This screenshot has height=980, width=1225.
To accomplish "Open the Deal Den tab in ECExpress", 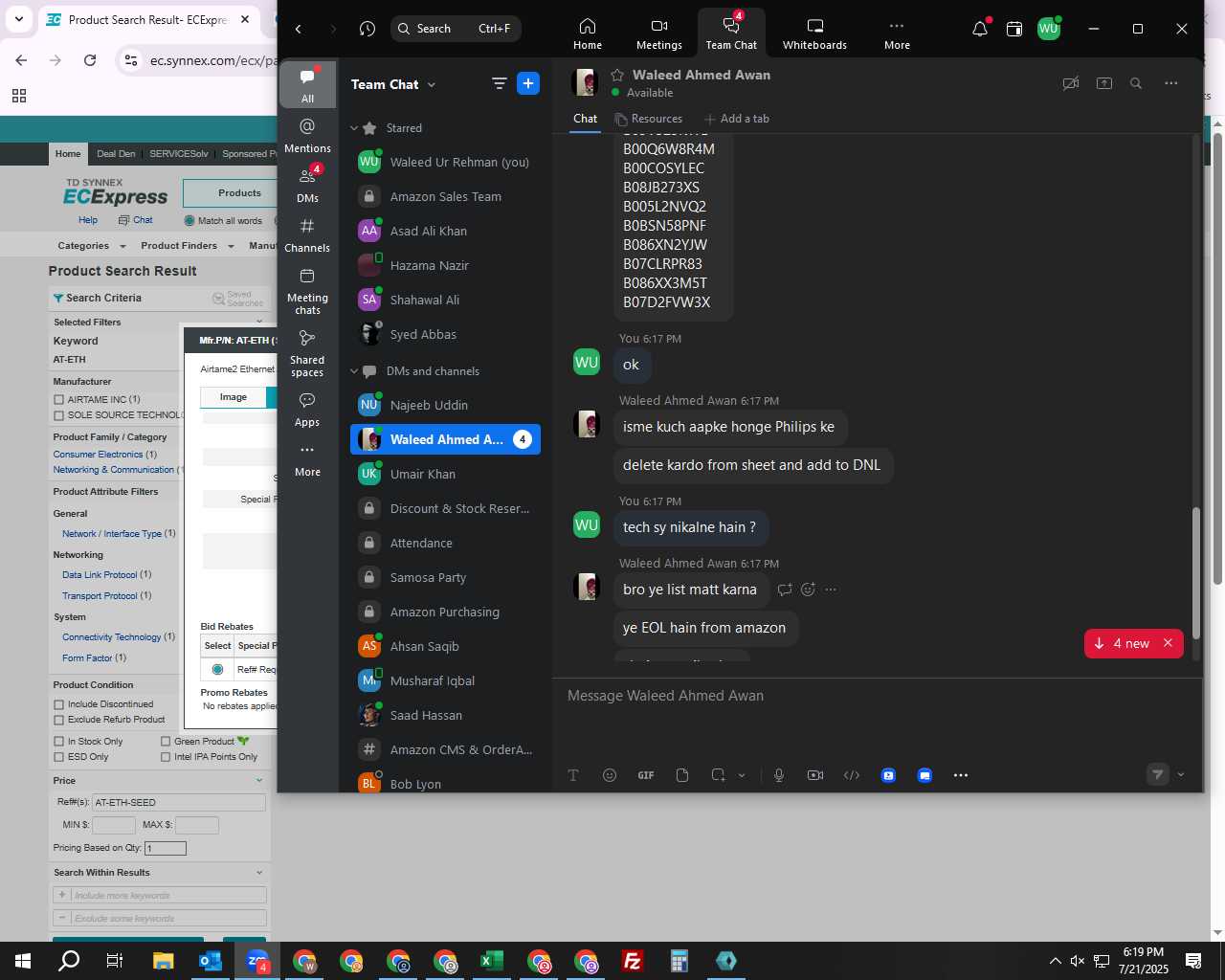I will (x=116, y=153).
